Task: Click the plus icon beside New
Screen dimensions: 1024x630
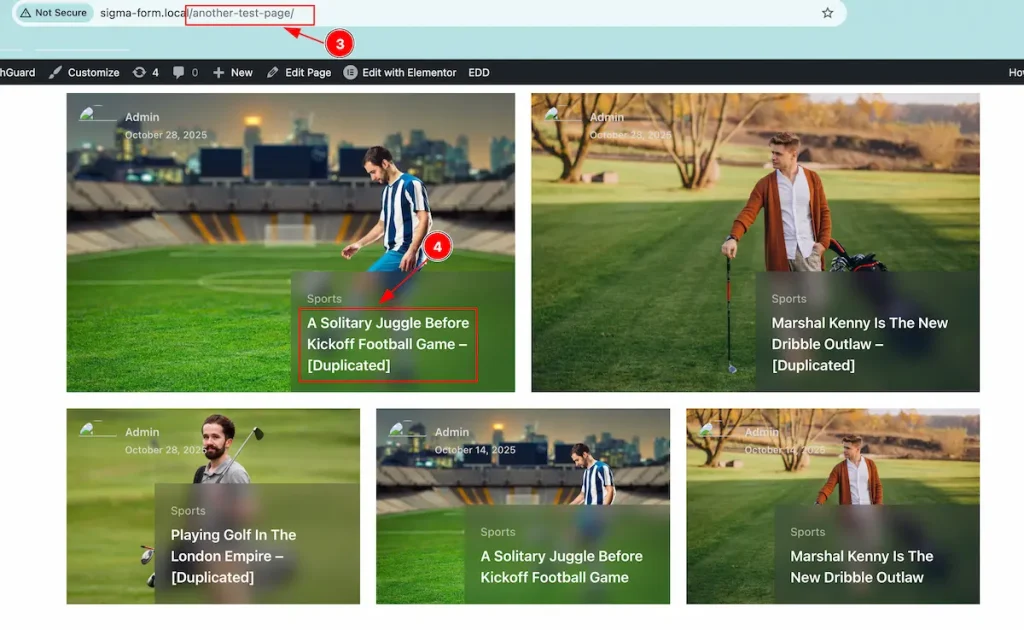Action: click(x=218, y=72)
